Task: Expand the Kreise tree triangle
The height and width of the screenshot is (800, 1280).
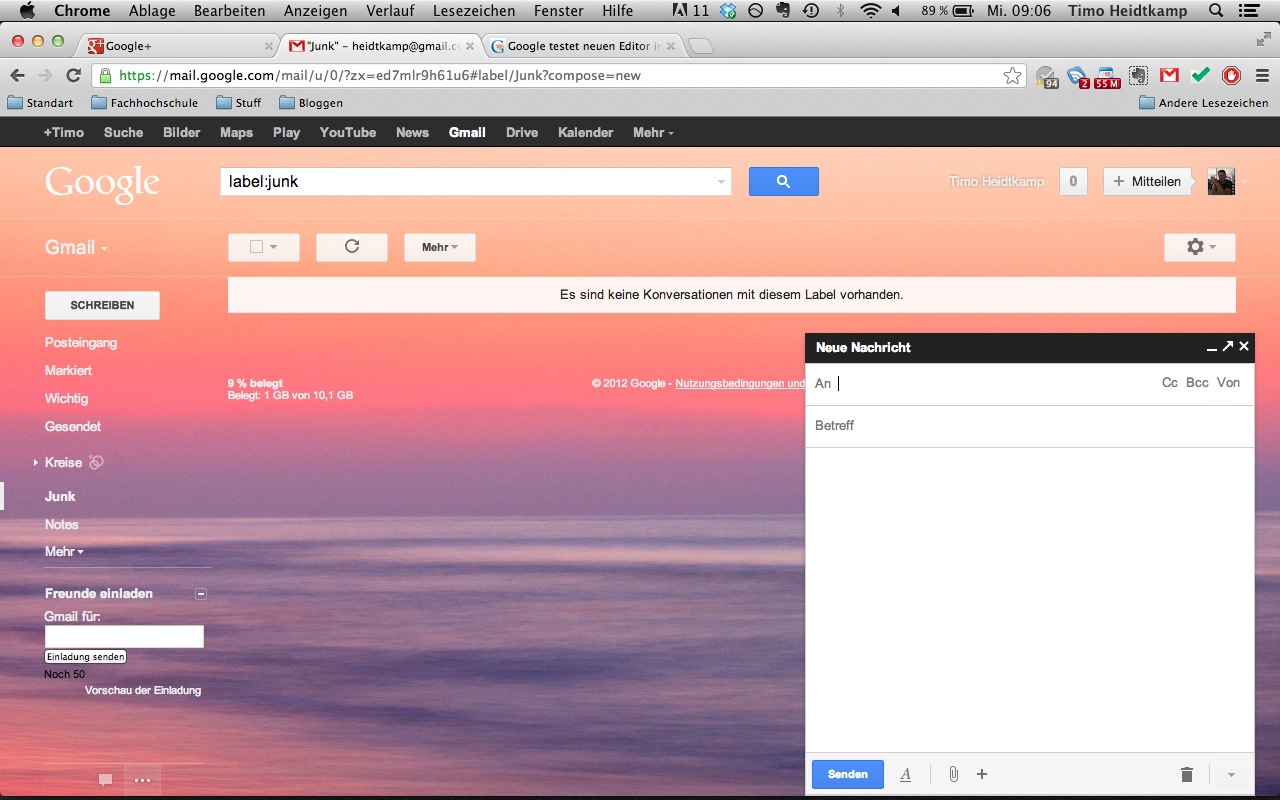Action: tap(36, 462)
